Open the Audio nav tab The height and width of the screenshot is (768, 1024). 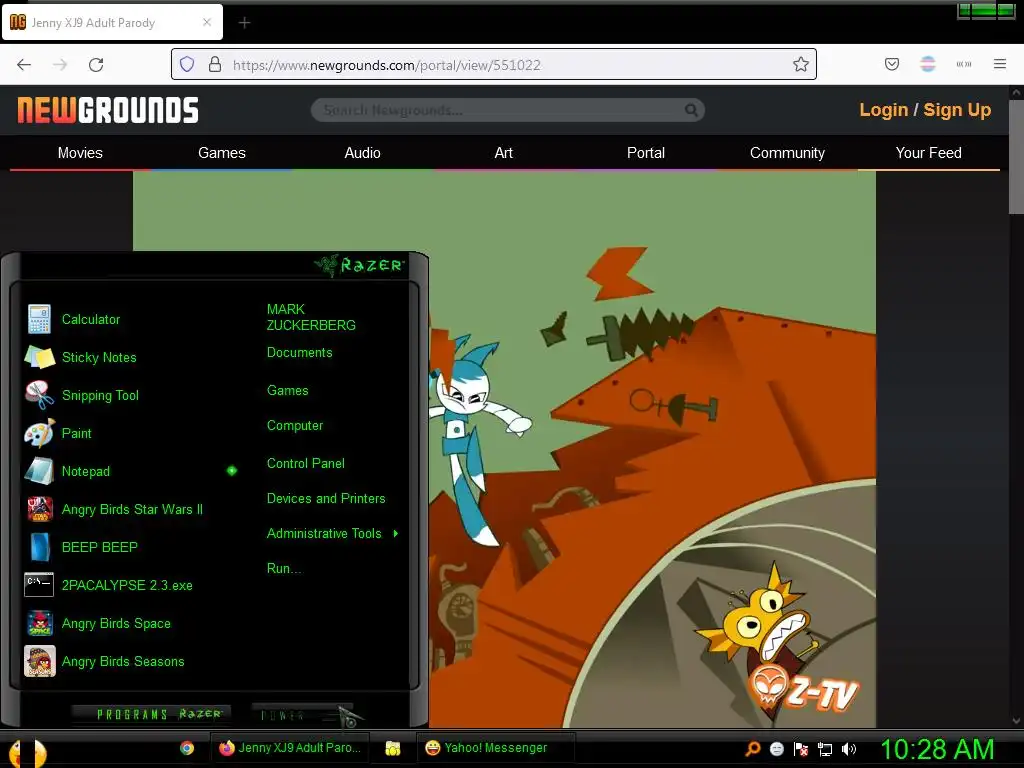(362, 153)
